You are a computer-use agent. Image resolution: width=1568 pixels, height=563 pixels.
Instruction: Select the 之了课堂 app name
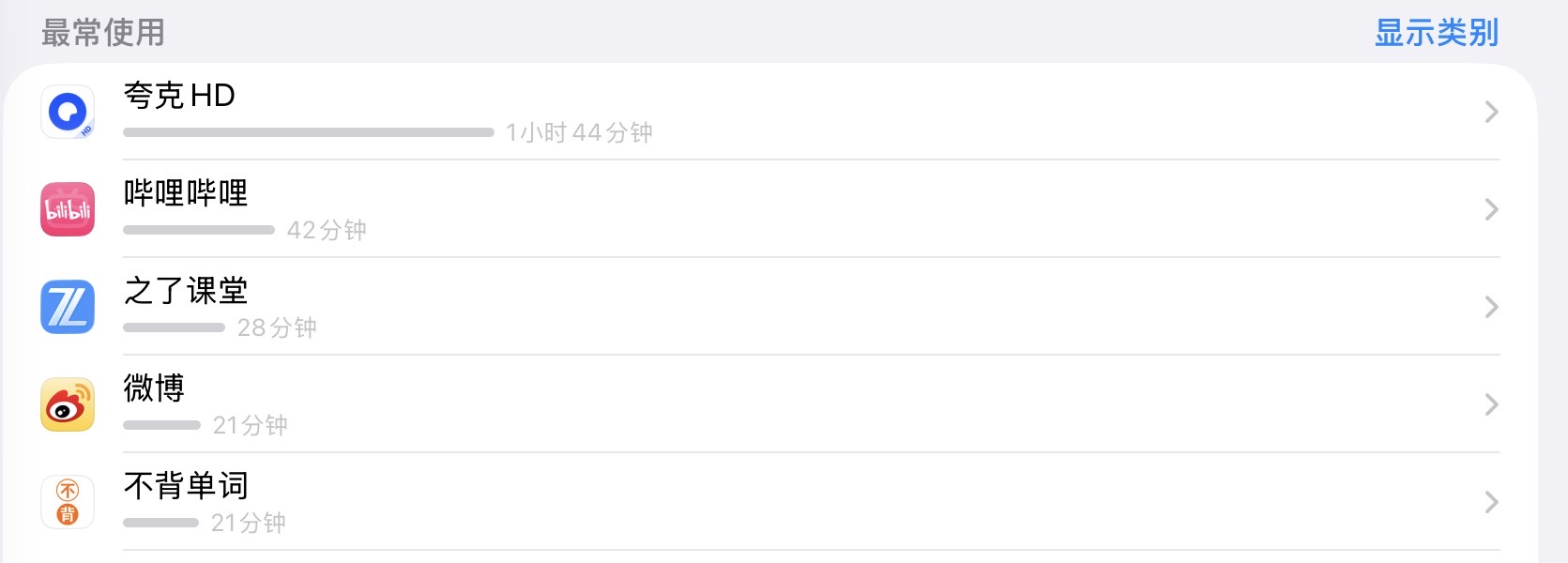click(186, 290)
